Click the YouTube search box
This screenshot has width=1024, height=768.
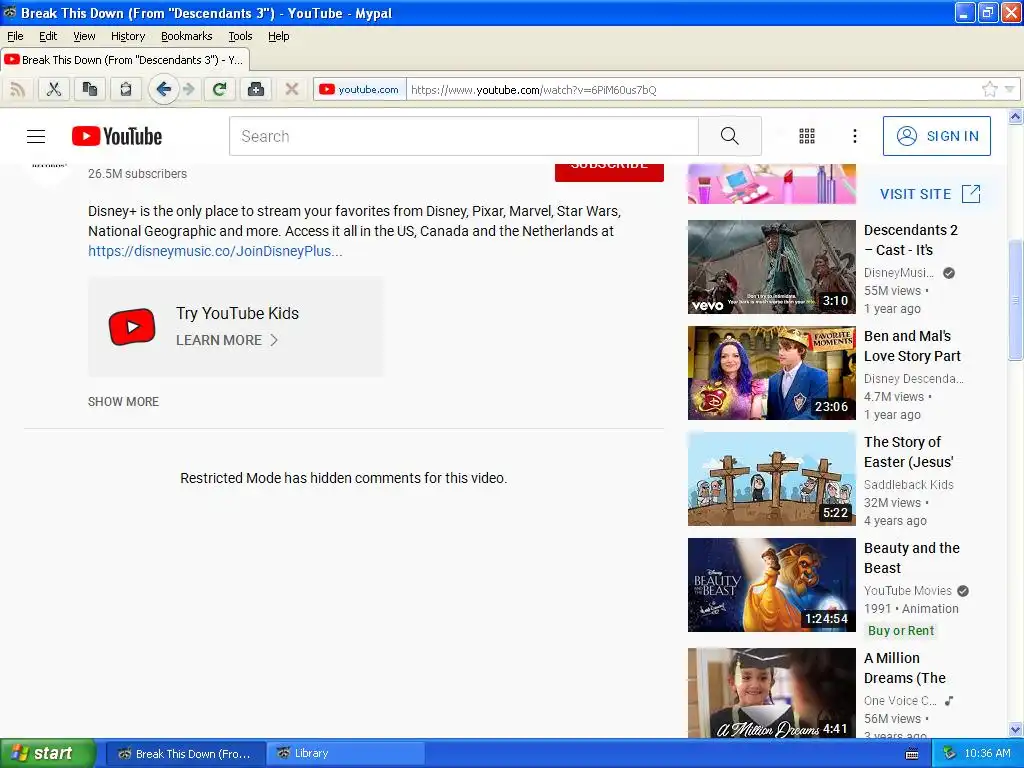point(464,136)
